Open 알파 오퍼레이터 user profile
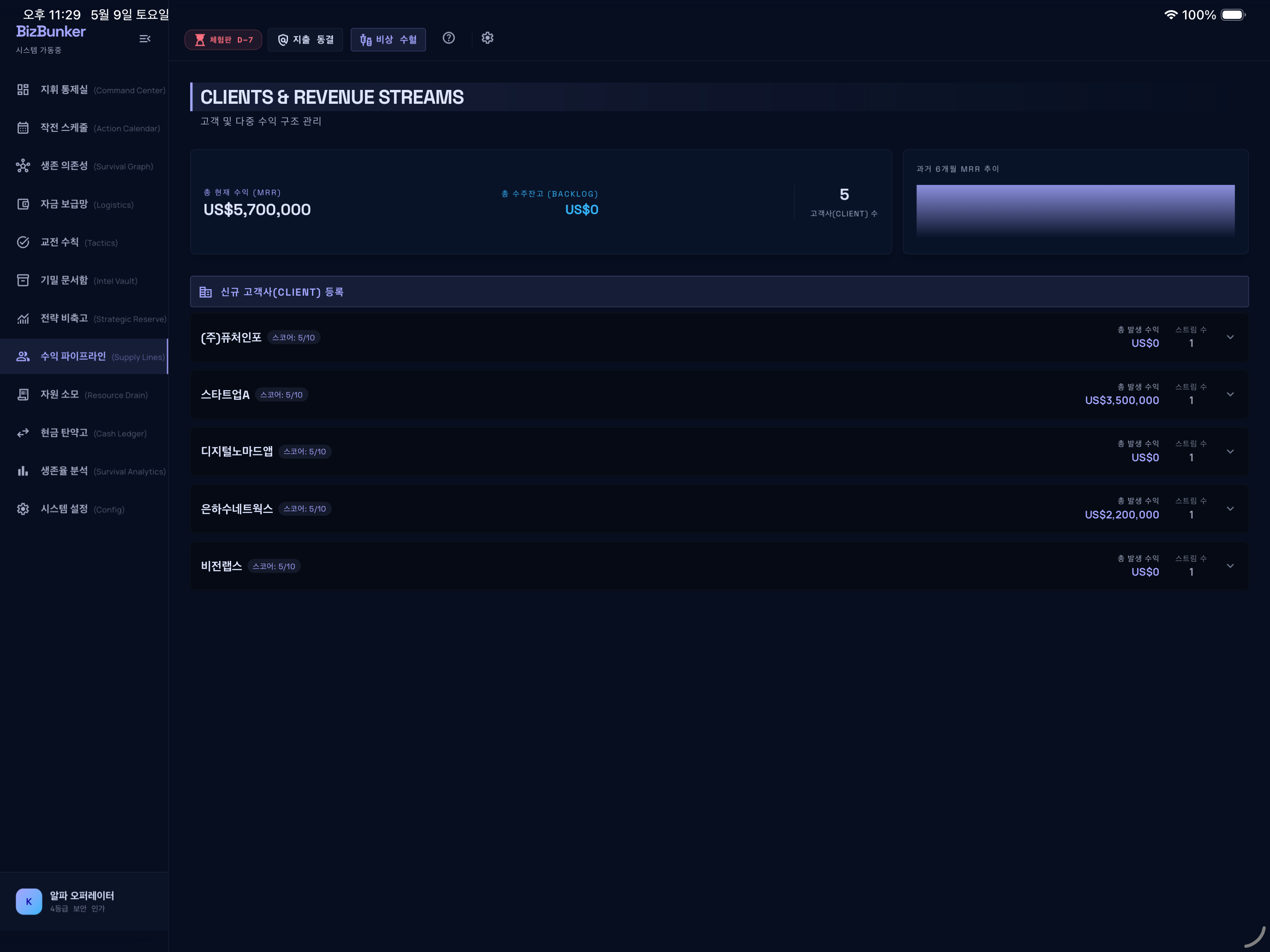The image size is (1270, 952). pyautogui.click(x=84, y=902)
